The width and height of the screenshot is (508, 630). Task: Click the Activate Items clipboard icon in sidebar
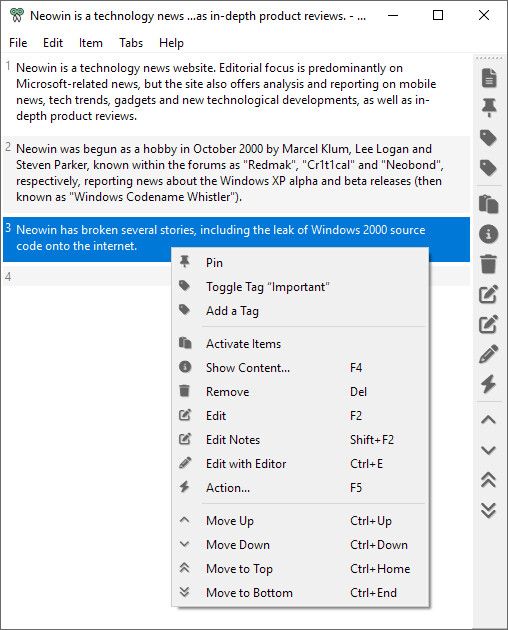[x=489, y=204]
